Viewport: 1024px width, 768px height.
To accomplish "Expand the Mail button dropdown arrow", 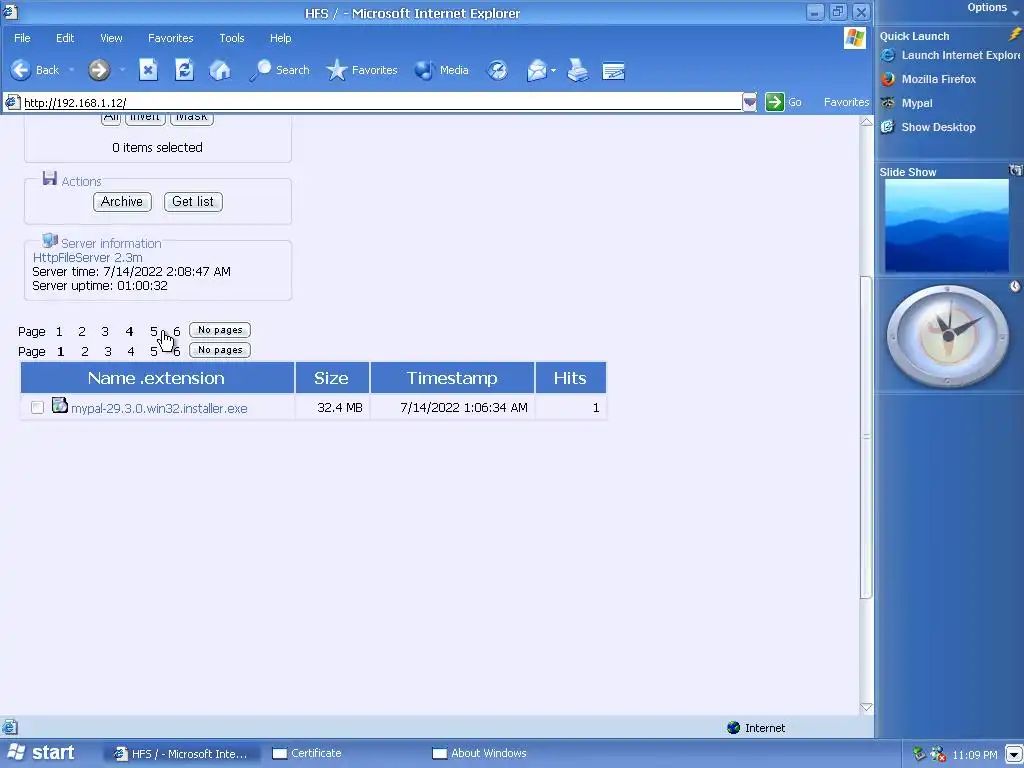I will click(x=553, y=70).
